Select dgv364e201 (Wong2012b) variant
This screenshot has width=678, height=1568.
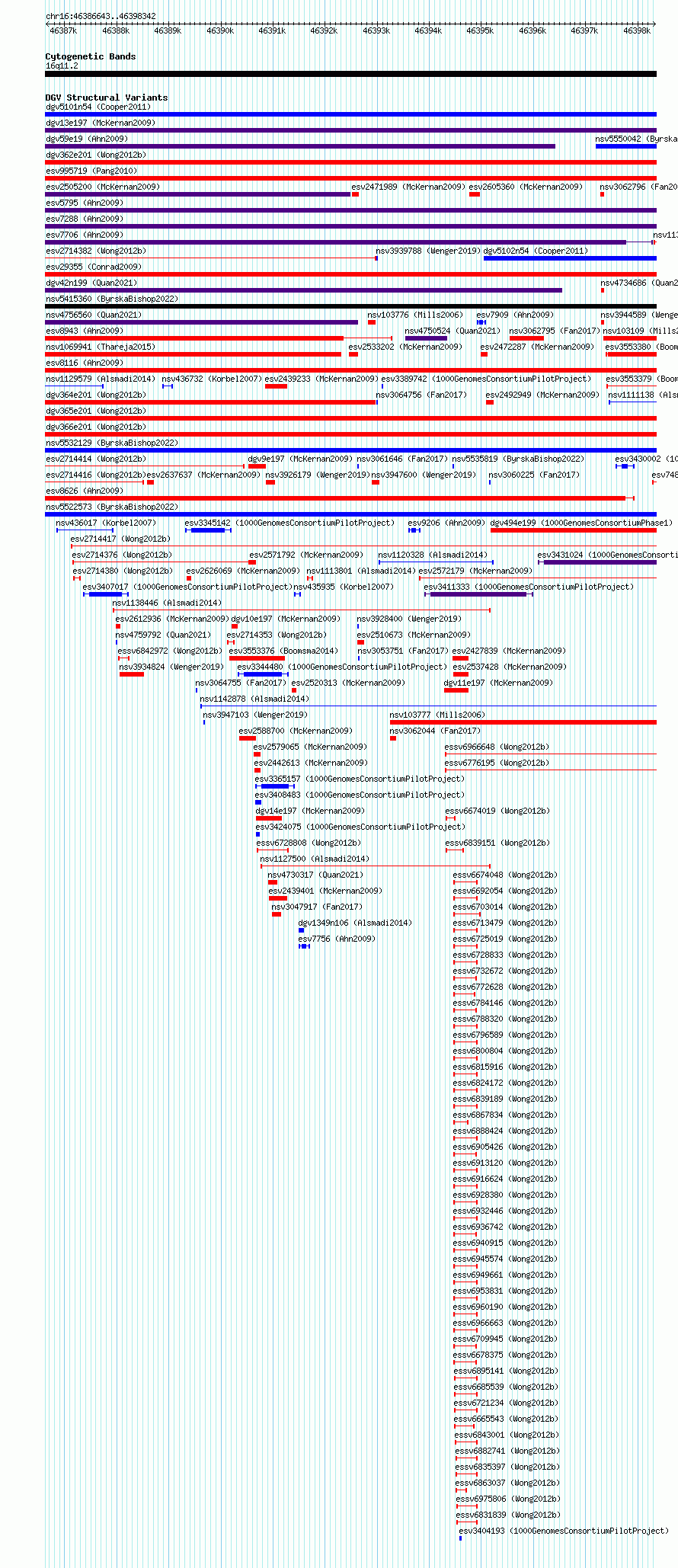(211, 402)
